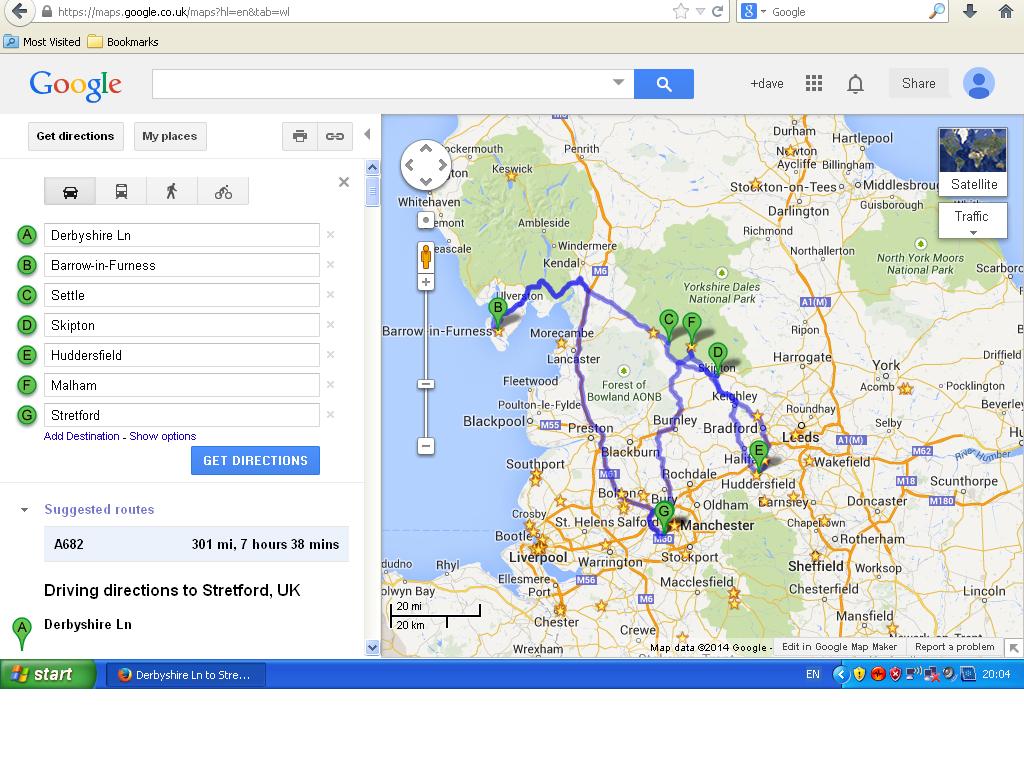Open the address bar history dropdown
1024x768 pixels.
pos(700,12)
